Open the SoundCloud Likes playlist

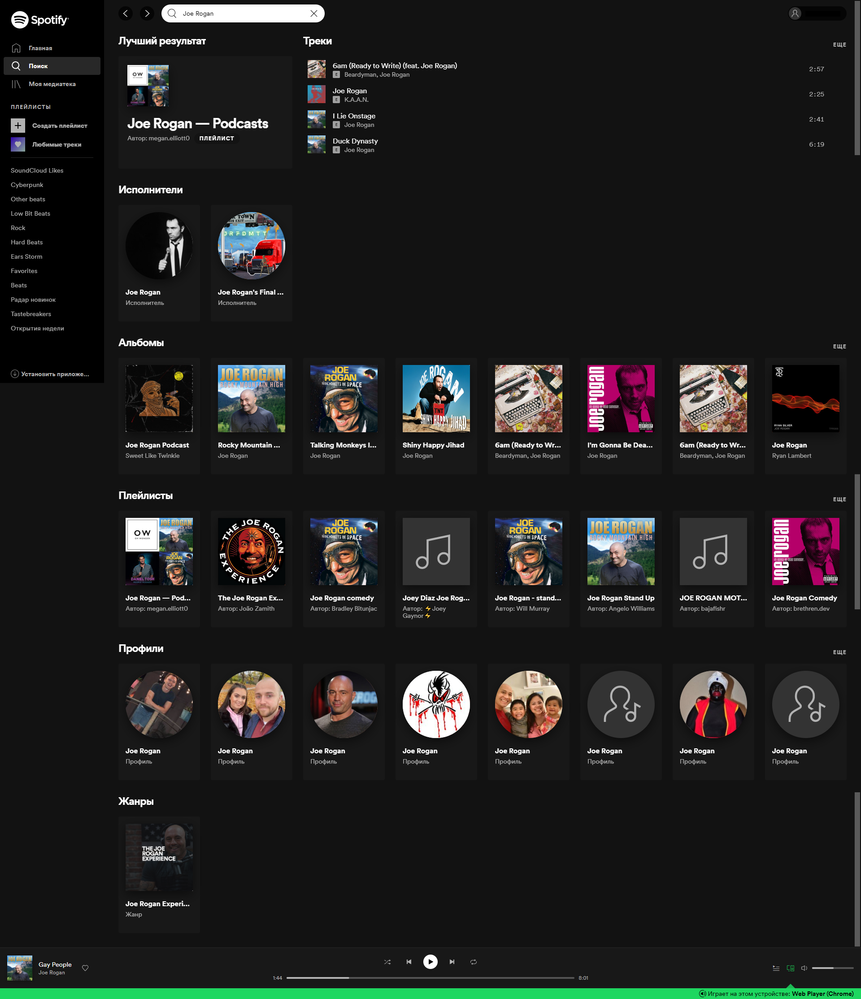point(37,171)
